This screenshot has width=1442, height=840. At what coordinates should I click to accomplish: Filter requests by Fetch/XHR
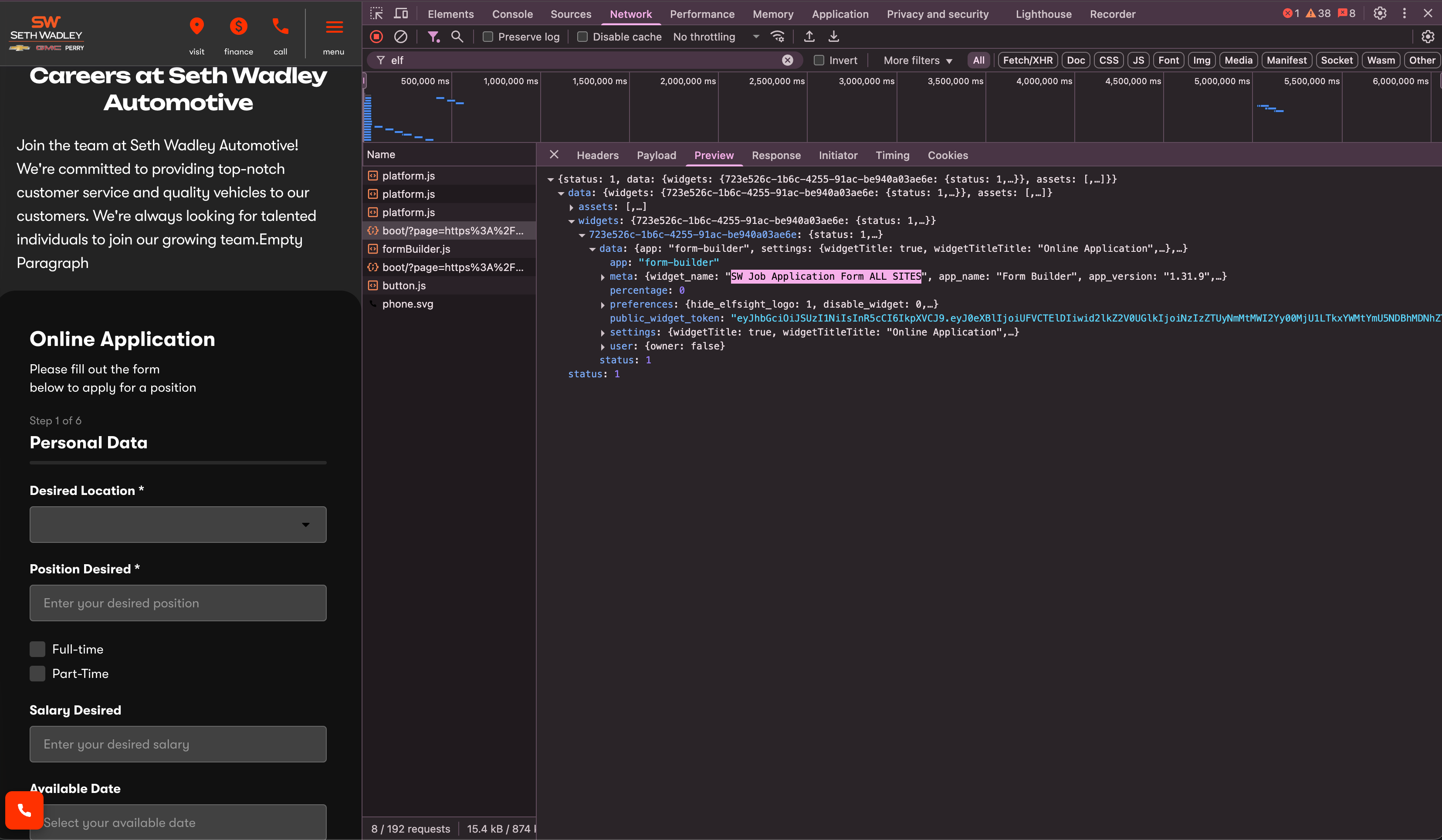point(1027,60)
